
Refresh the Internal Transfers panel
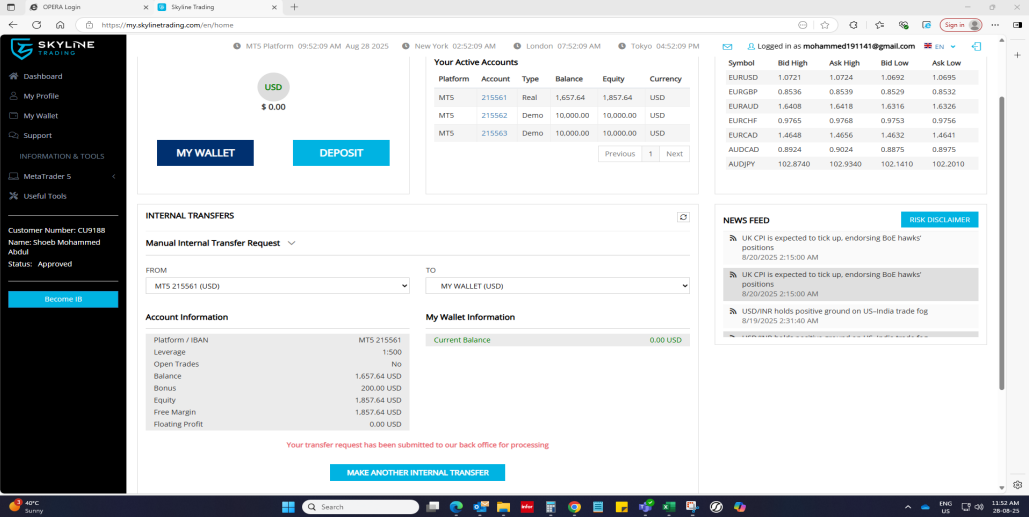pyautogui.click(x=683, y=216)
